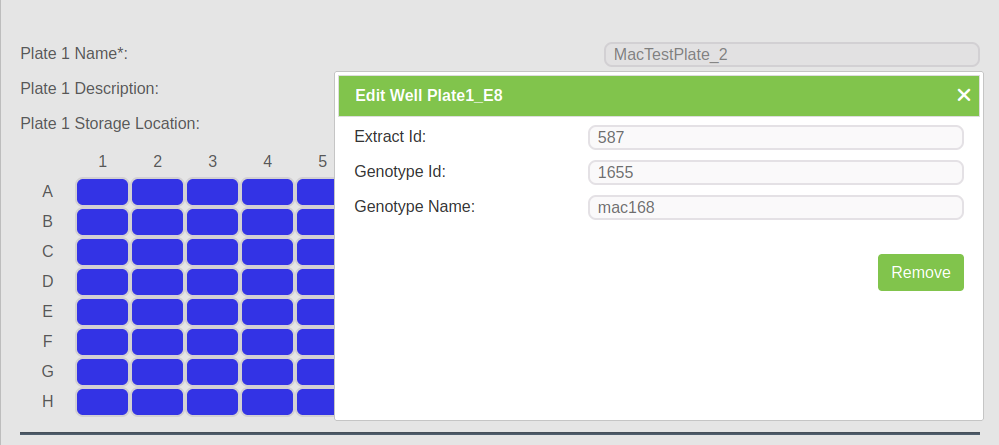The height and width of the screenshot is (445, 999).
Task: Select well E2 on the plate
Action: coord(157,312)
